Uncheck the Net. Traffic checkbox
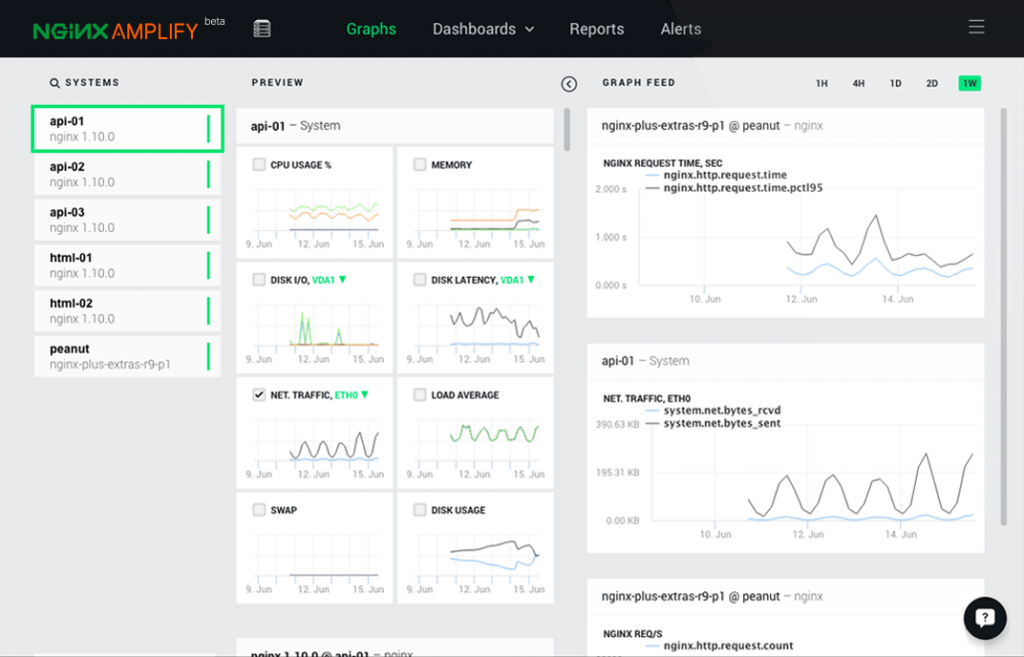The width and height of the screenshot is (1024, 657). (259, 394)
